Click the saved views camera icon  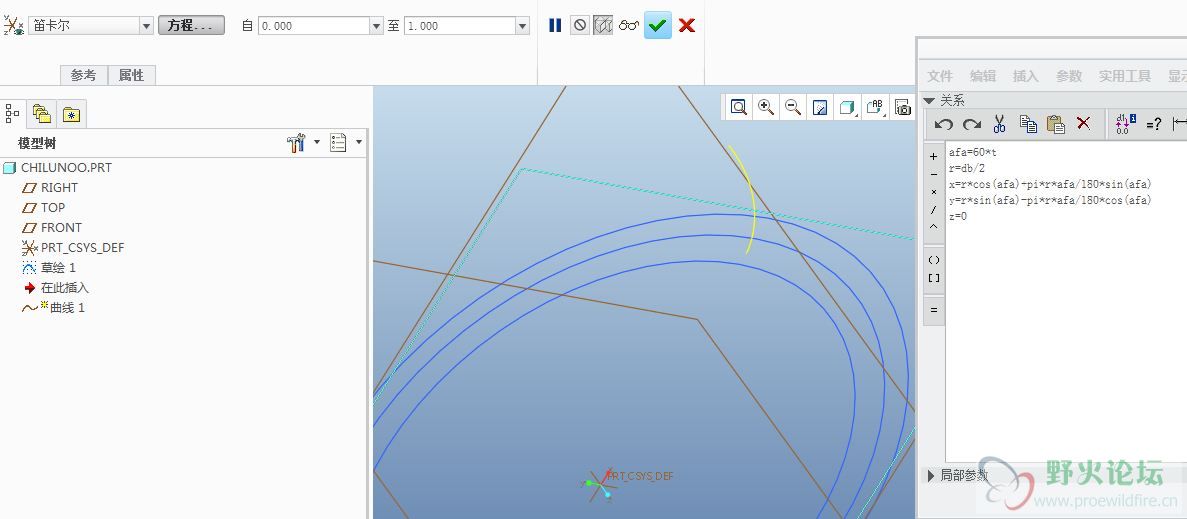[903, 107]
